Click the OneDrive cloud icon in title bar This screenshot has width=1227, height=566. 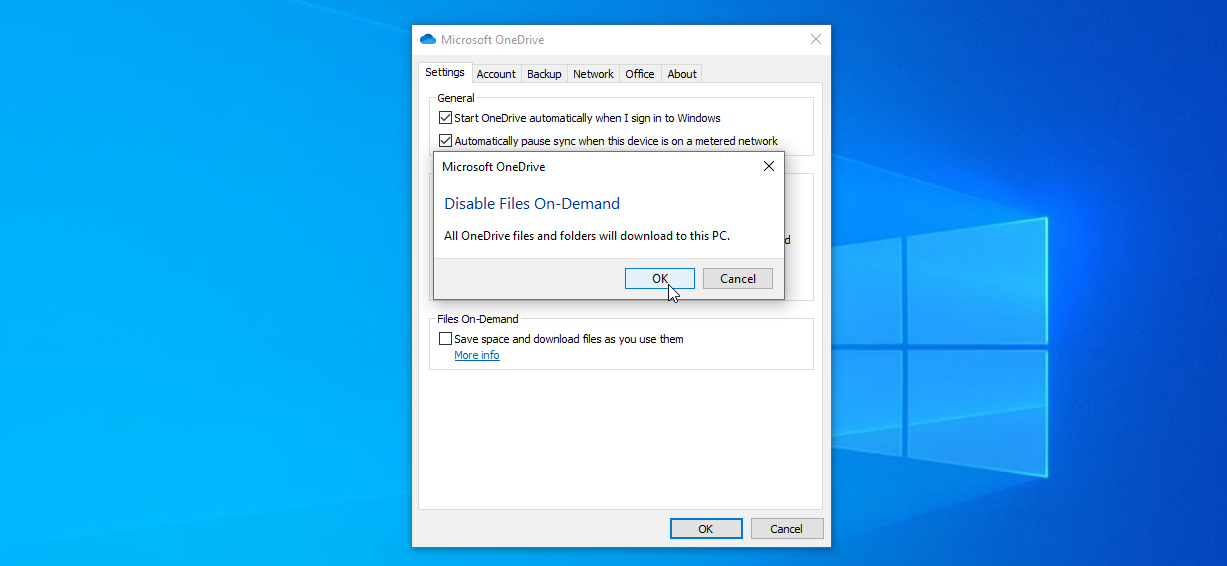click(428, 40)
